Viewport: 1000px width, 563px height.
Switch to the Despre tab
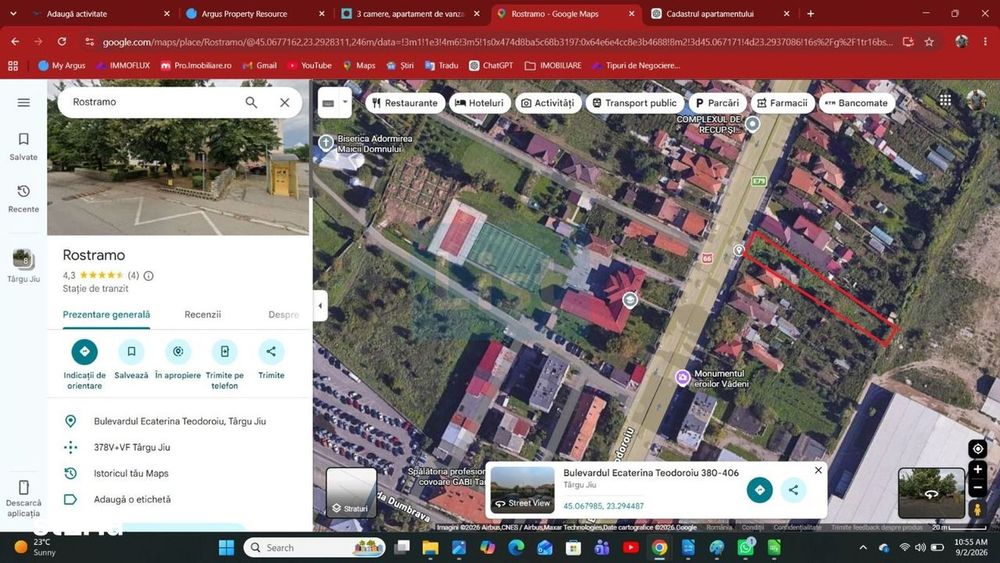click(x=284, y=314)
